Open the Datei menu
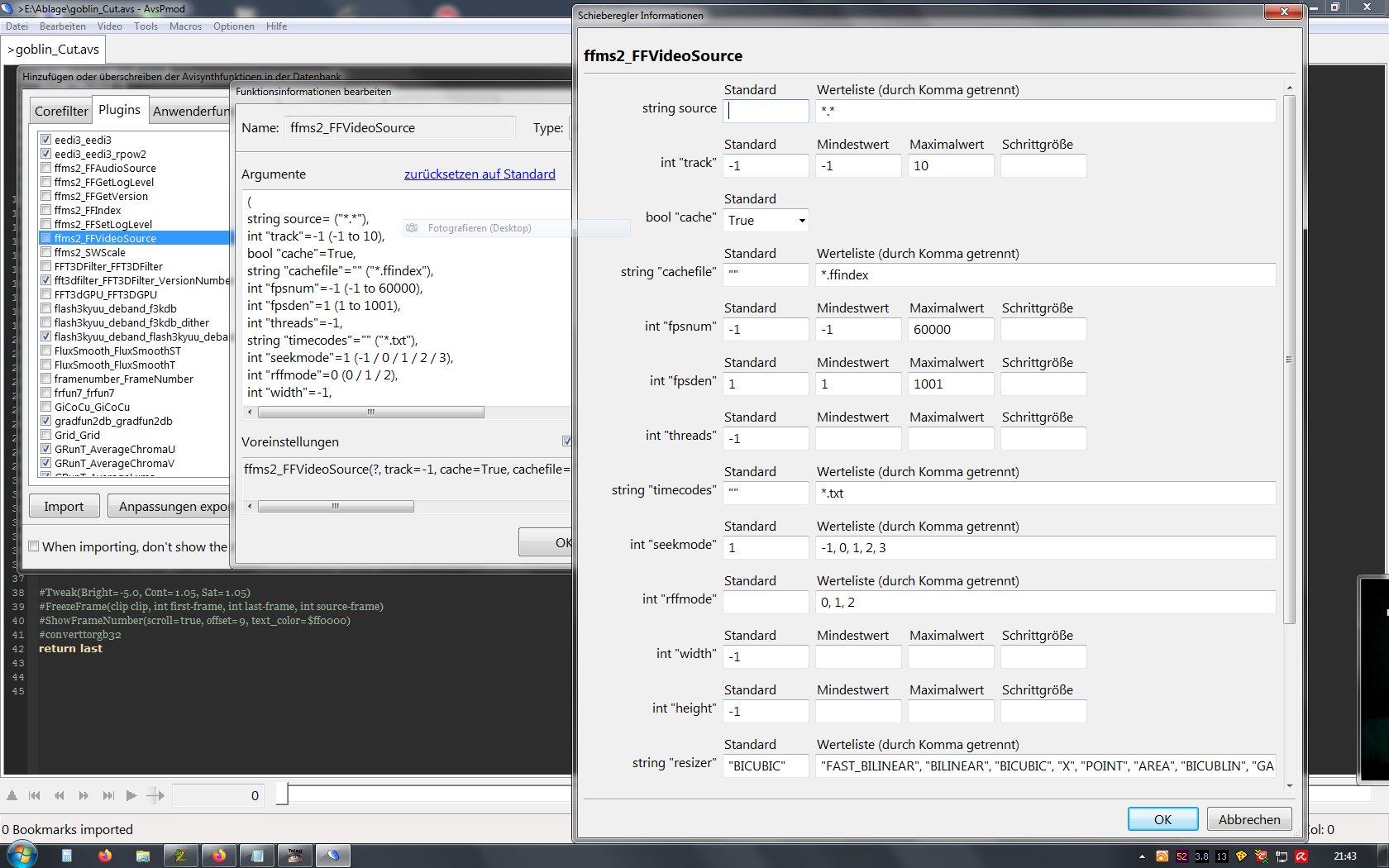 click(x=17, y=26)
